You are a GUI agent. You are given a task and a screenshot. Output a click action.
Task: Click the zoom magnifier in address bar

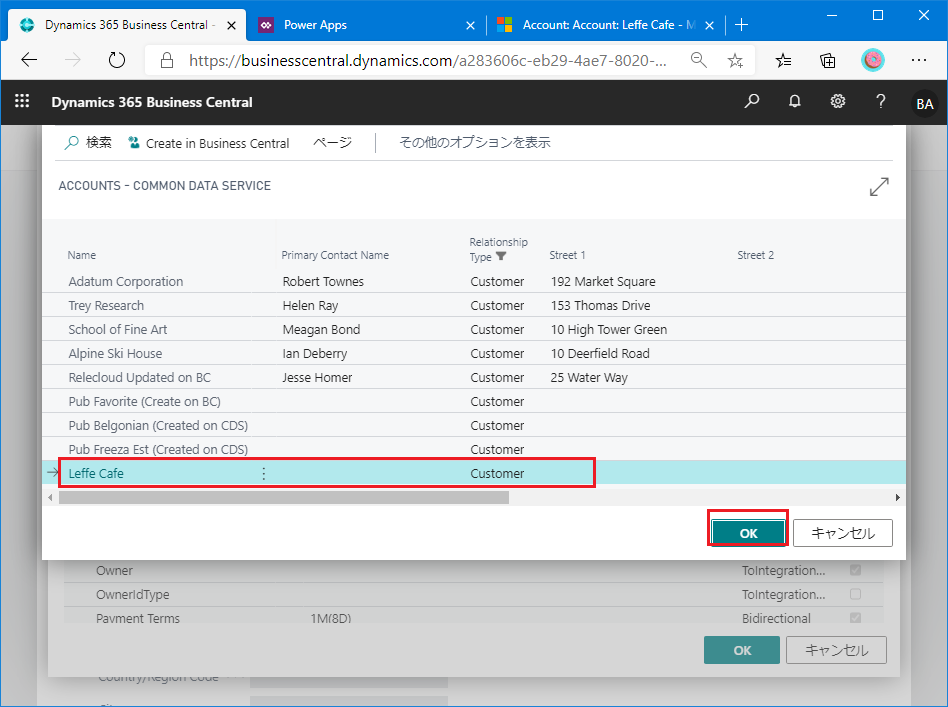coord(698,60)
